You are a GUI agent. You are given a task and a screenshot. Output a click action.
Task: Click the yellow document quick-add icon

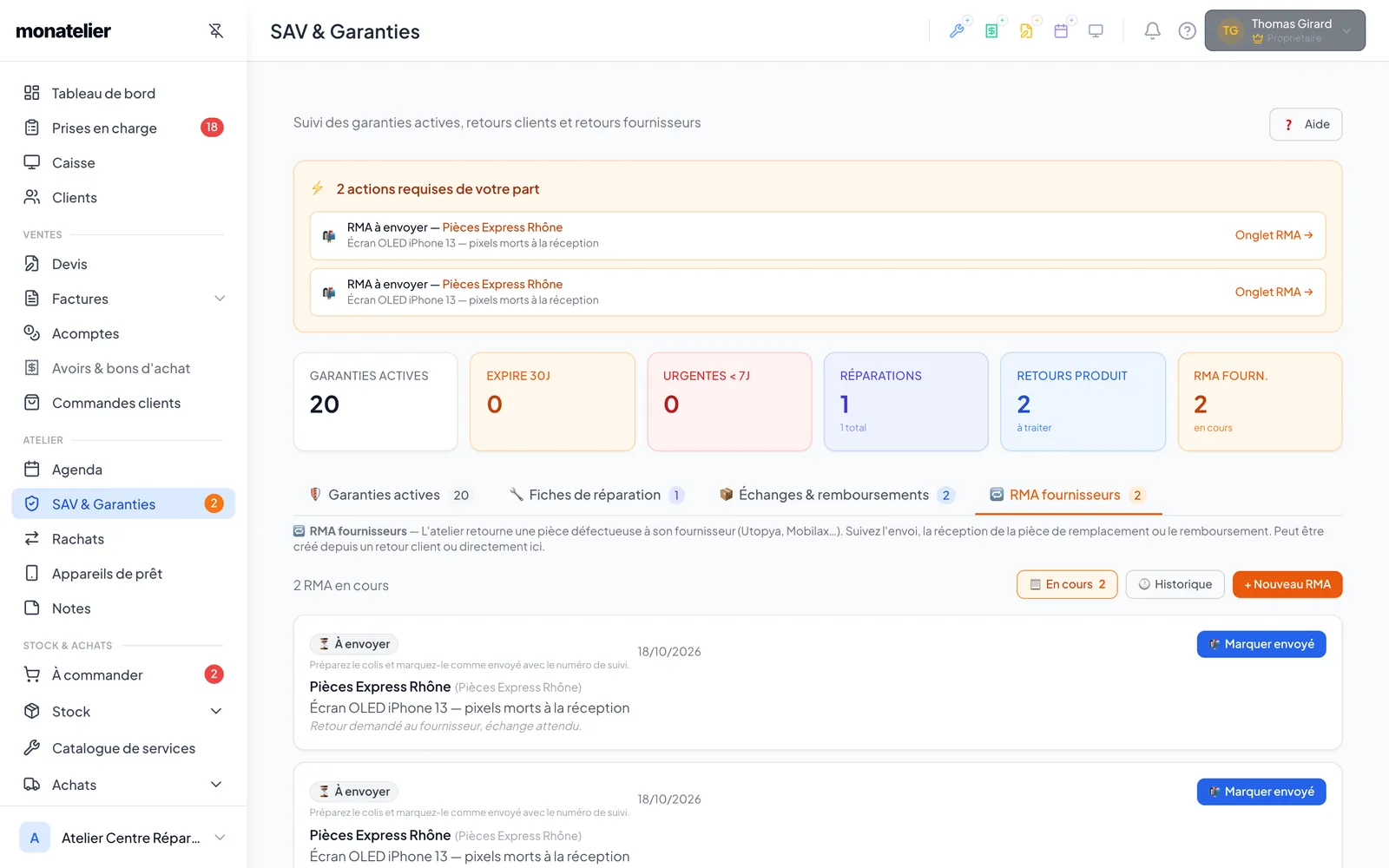1027,31
